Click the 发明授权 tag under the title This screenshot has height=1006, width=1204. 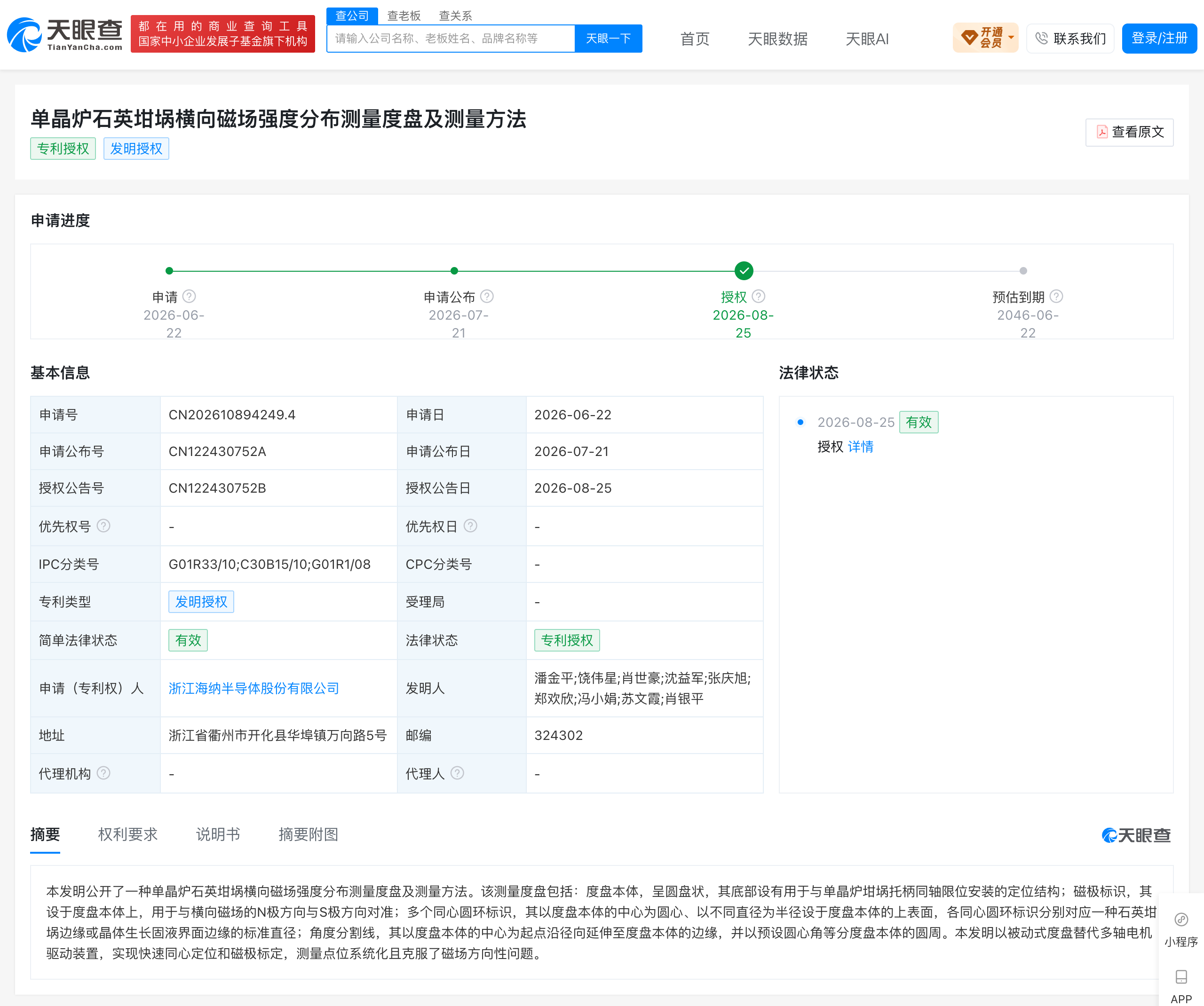[x=136, y=149]
